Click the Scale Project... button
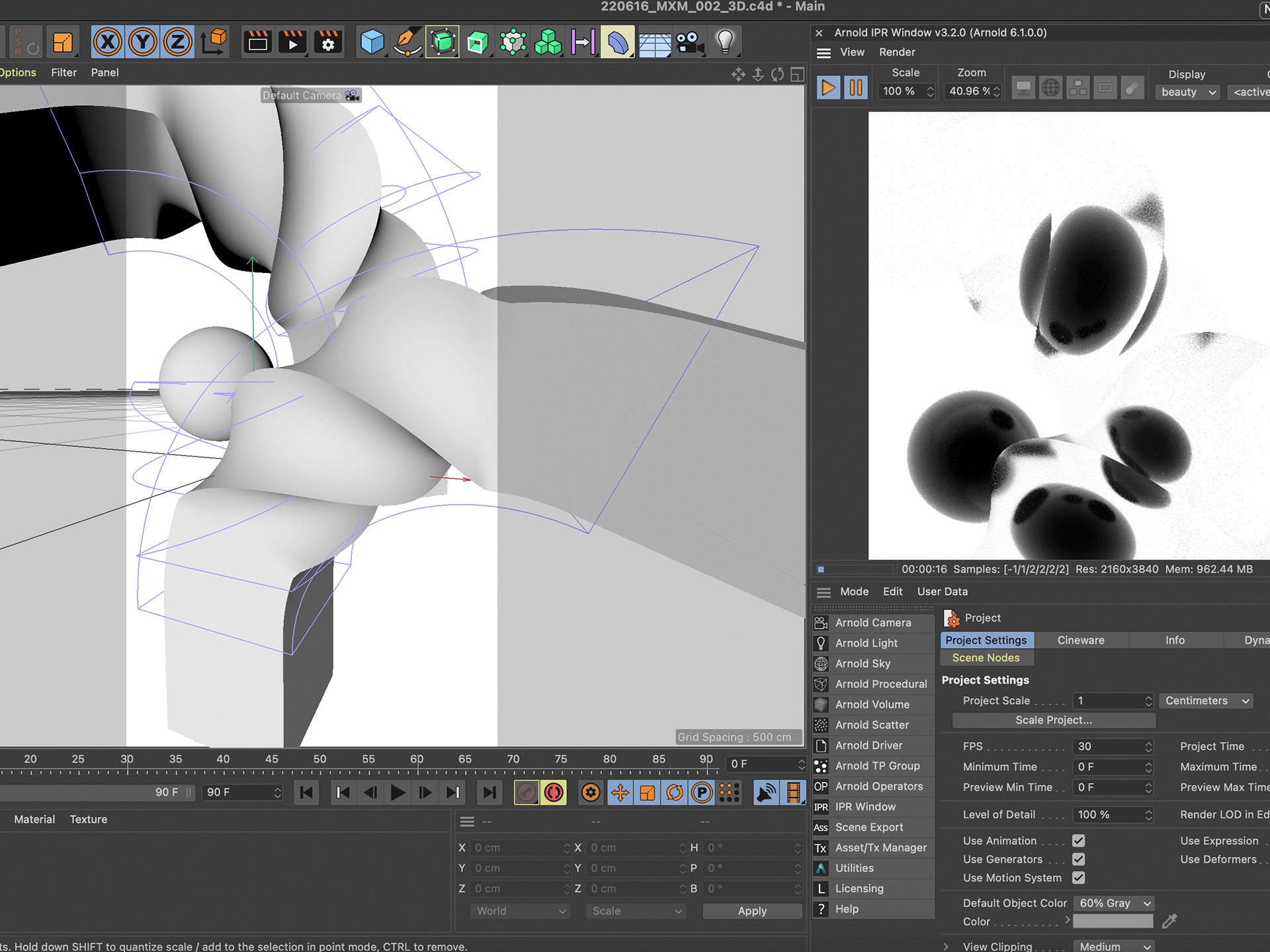 tap(1053, 720)
